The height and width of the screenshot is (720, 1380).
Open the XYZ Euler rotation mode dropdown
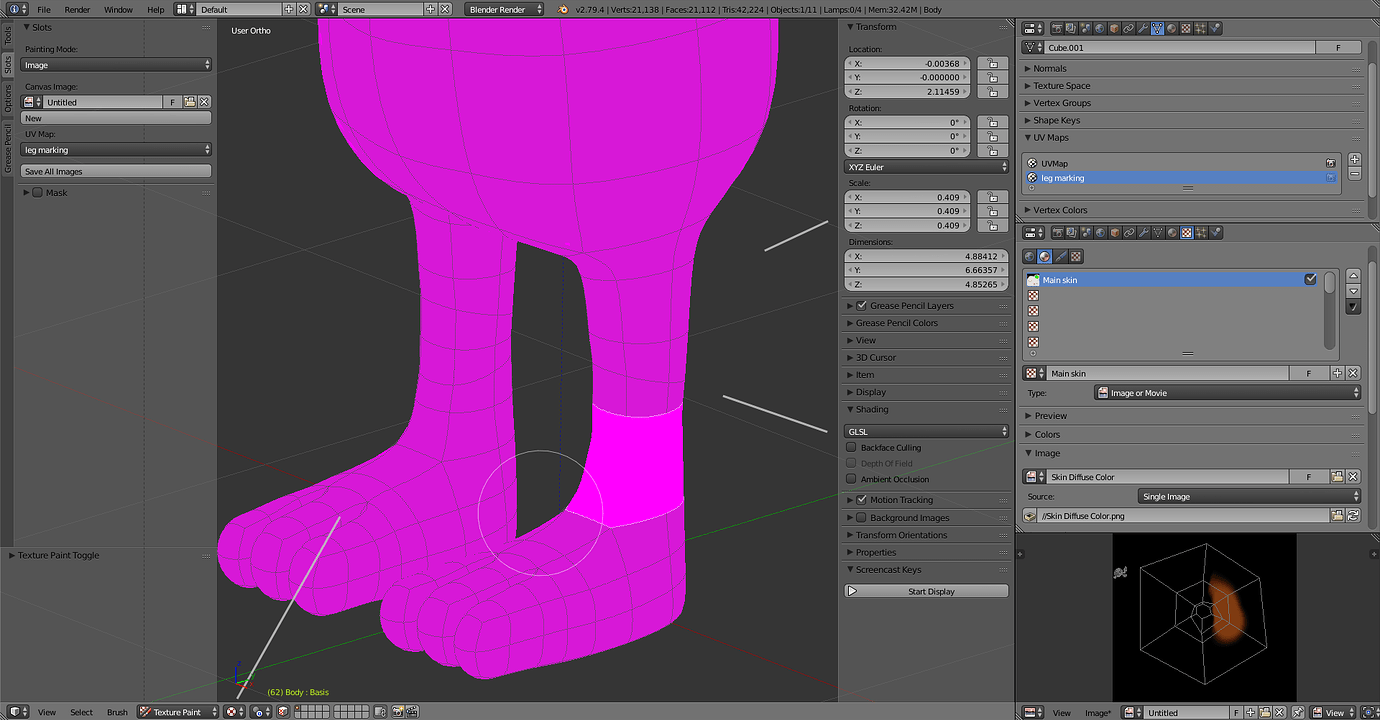pyautogui.click(x=926, y=167)
